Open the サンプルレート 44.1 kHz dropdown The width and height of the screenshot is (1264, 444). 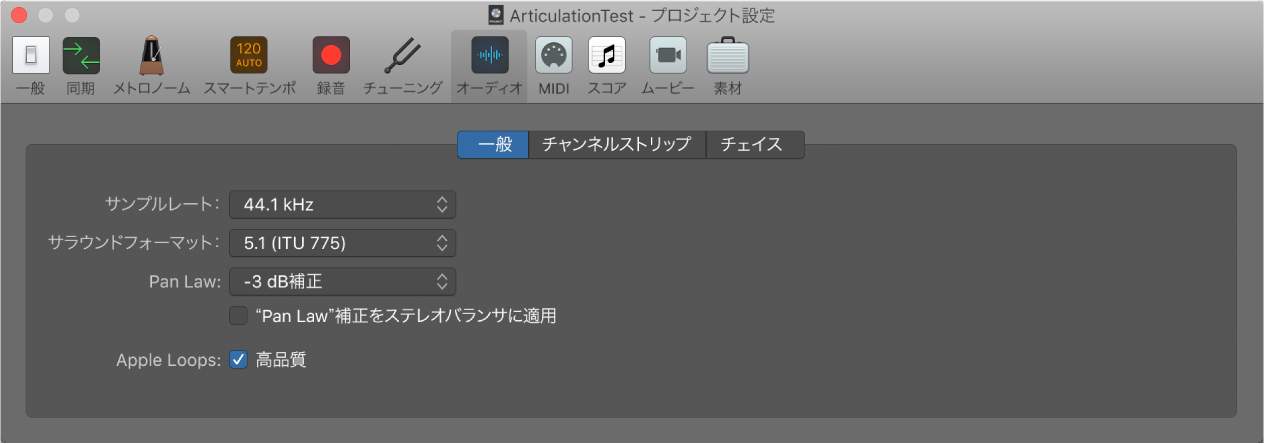coord(343,205)
